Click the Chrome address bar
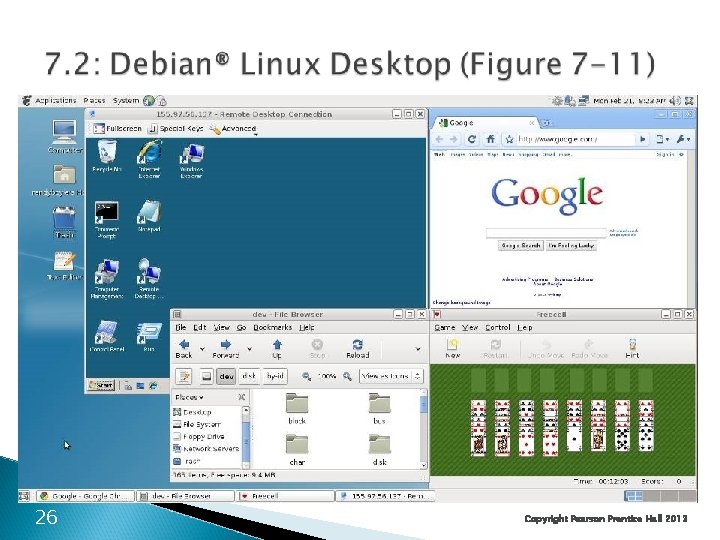Viewport: 720px width, 540px height. 575,139
